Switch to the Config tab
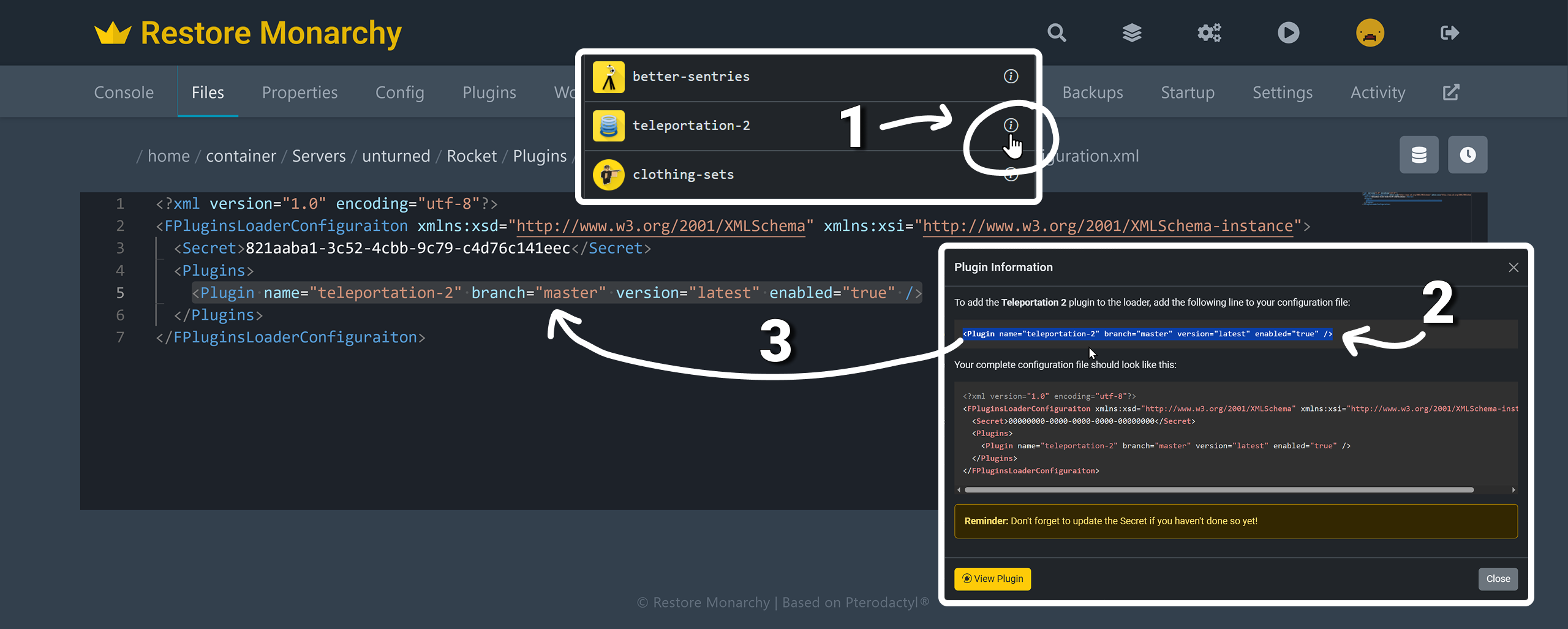Viewport: 1568px width, 629px height. coord(399,92)
